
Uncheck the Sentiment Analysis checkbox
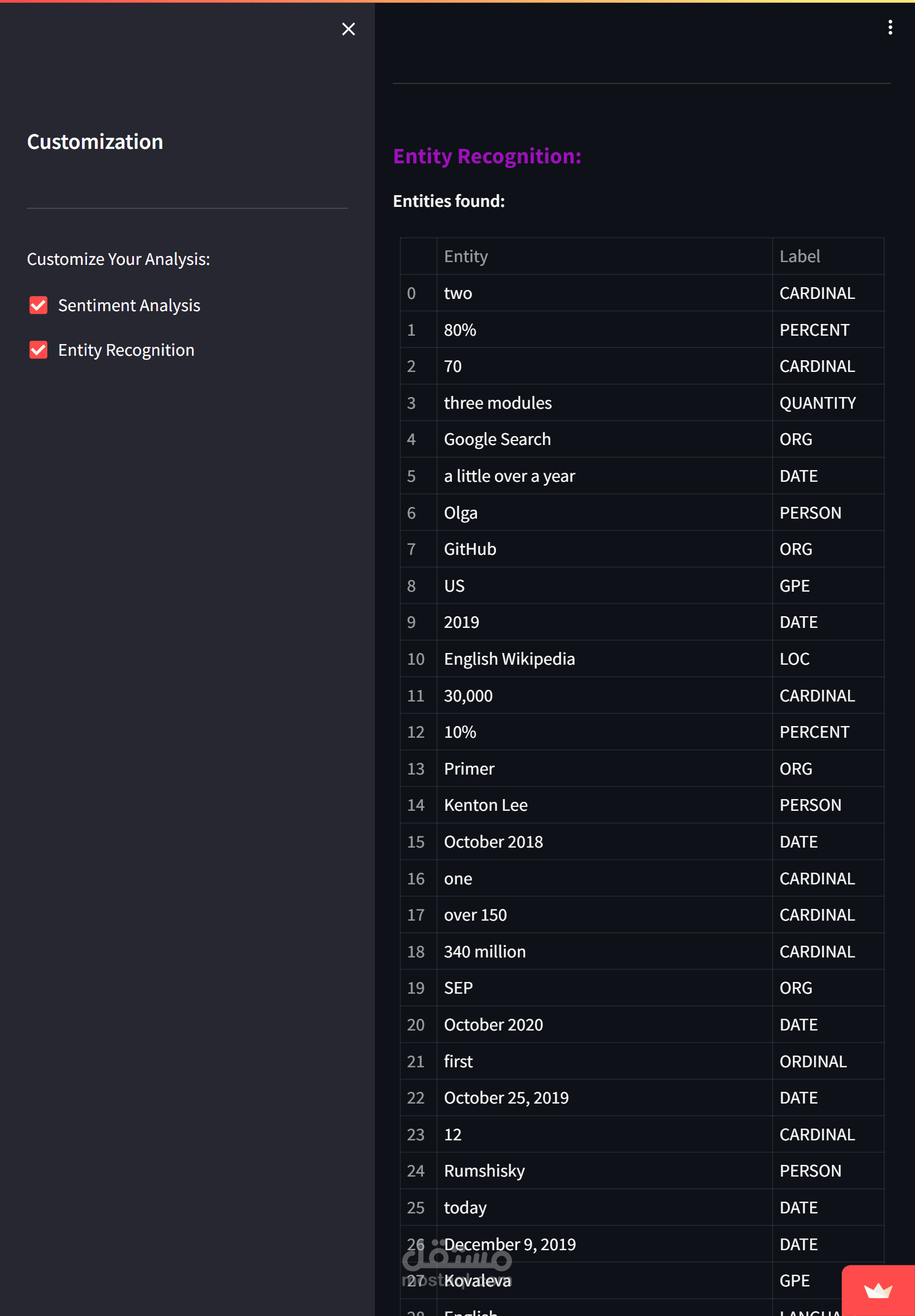coord(38,306)
